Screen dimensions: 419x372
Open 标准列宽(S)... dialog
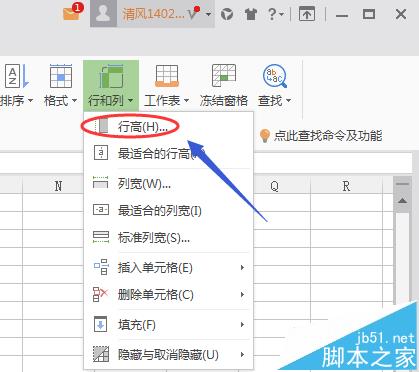tap(168, 237)
